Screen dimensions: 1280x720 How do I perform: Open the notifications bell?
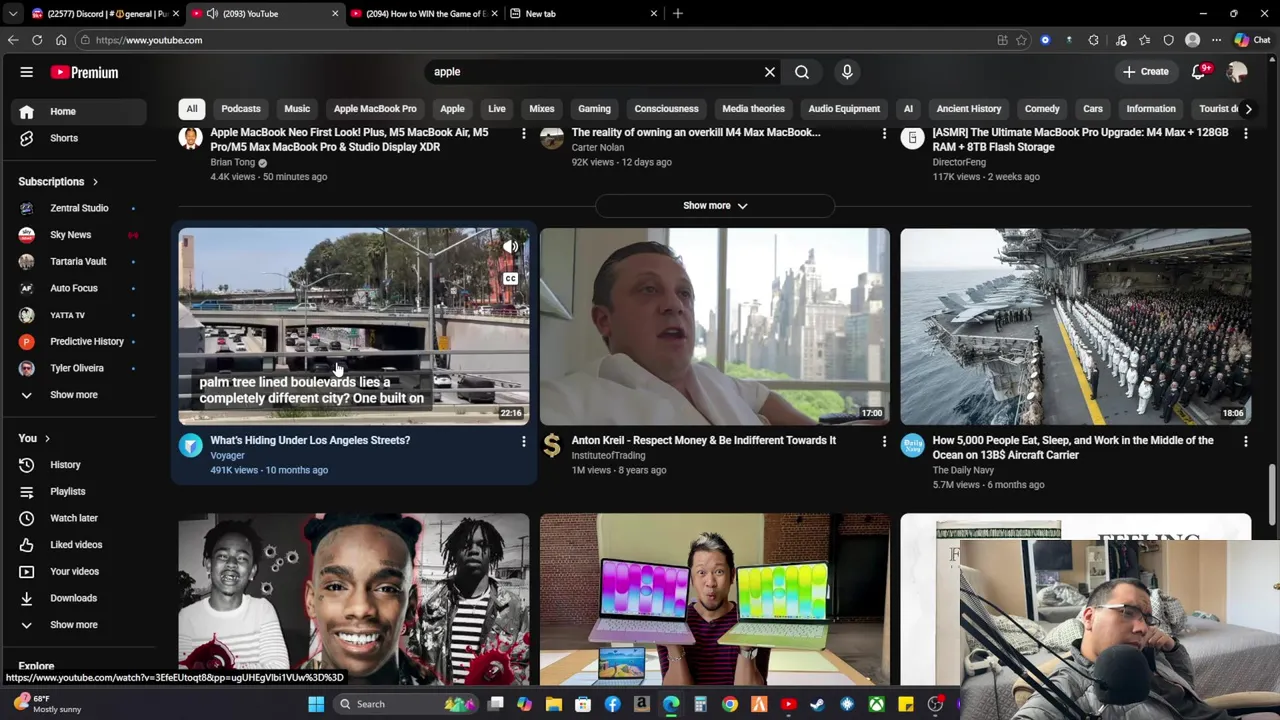pos(1199,72)
